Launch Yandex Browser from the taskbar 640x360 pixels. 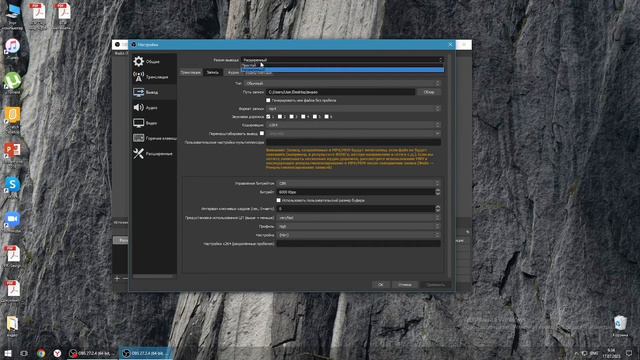[x=57, y=353]
